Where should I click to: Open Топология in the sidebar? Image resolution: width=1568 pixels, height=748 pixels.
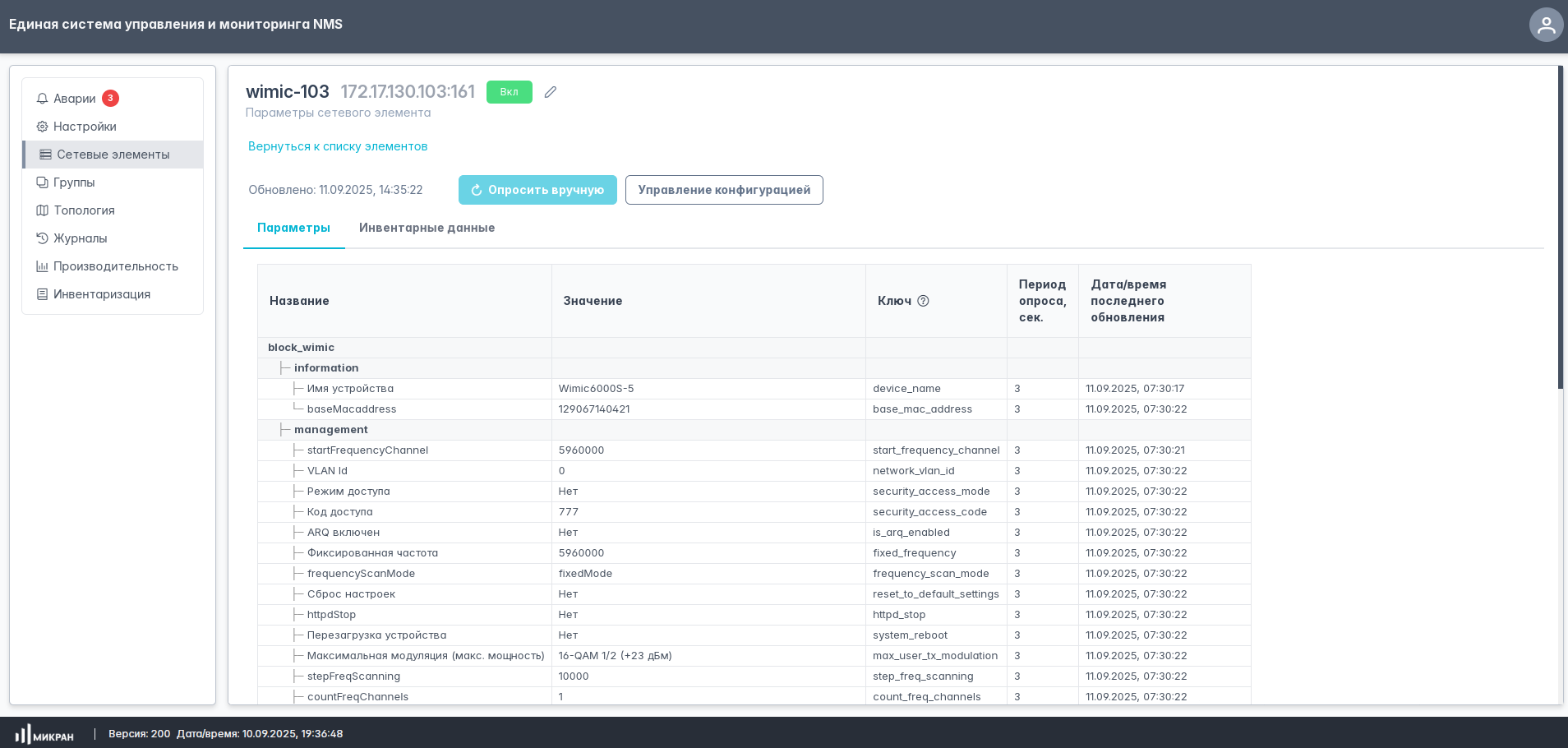[84, 210]
